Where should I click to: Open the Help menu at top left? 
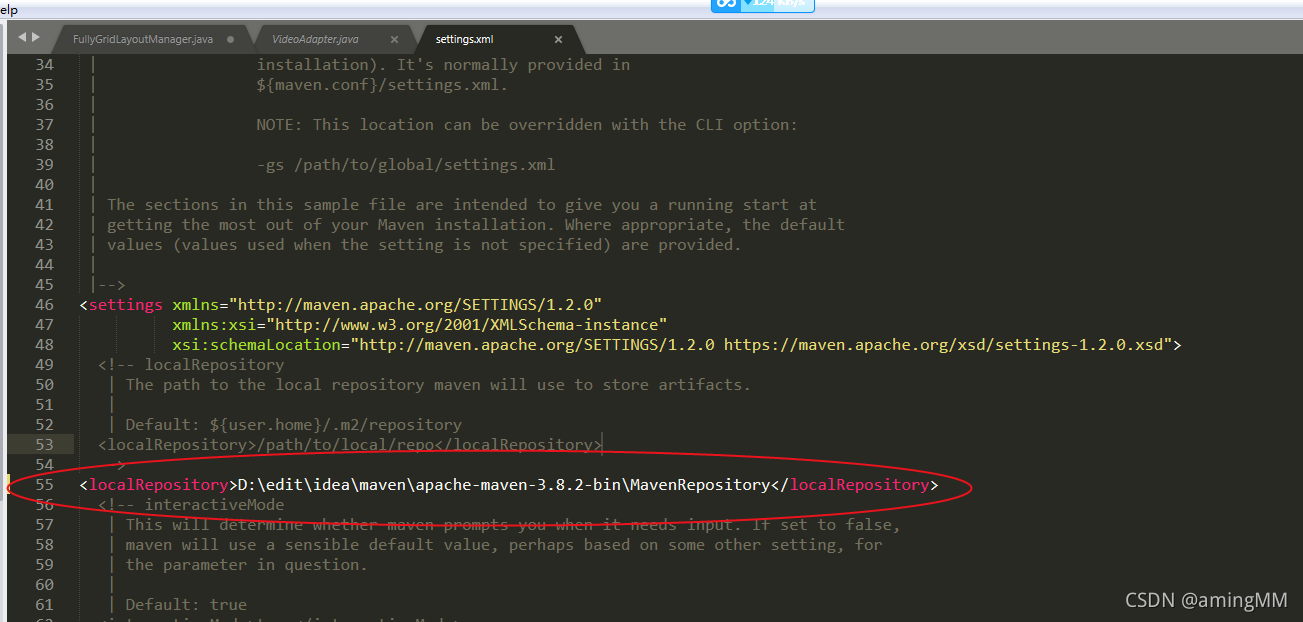9,9
